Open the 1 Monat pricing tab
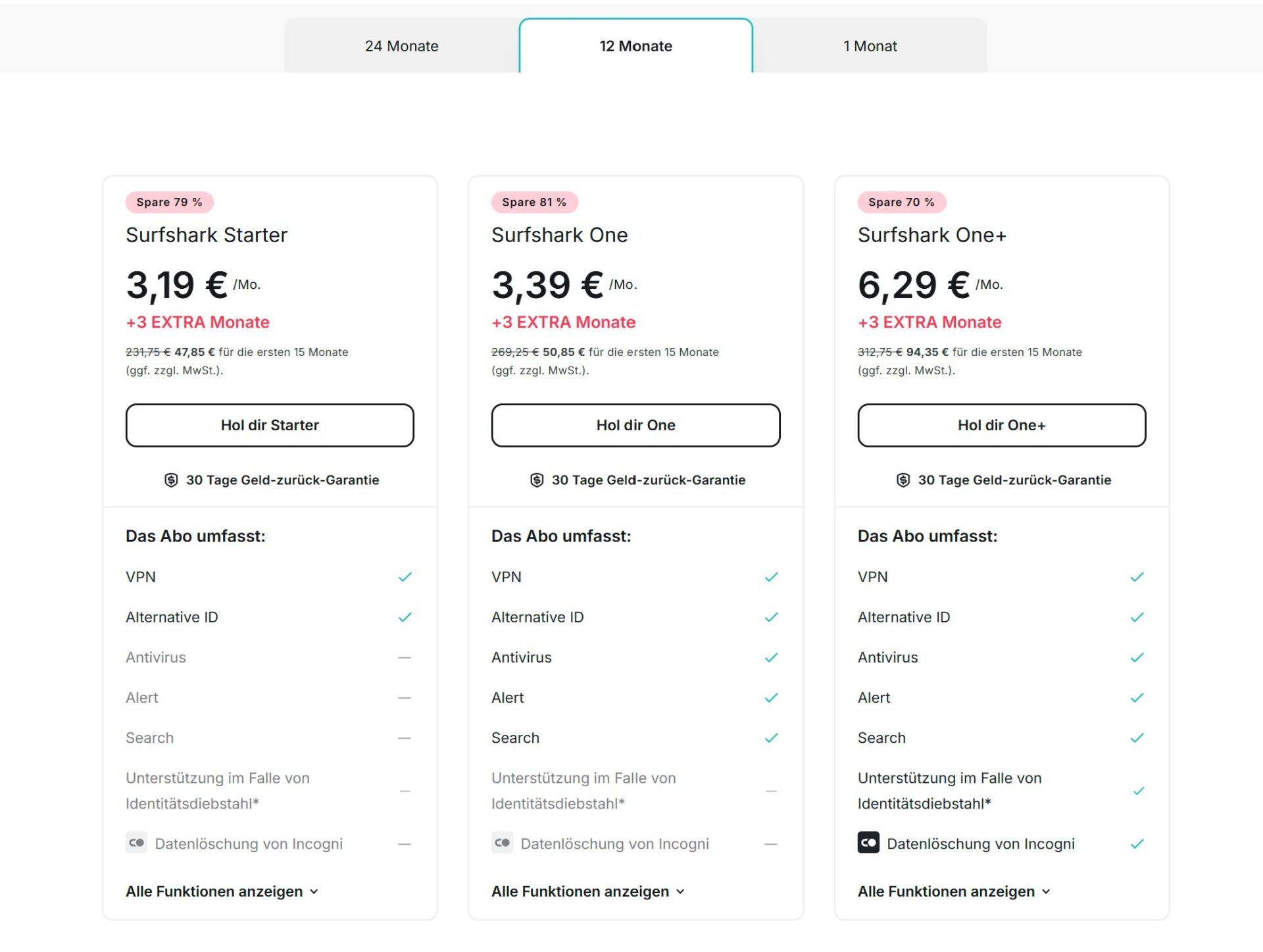The image size is (1263, 952). pos(870,46)
